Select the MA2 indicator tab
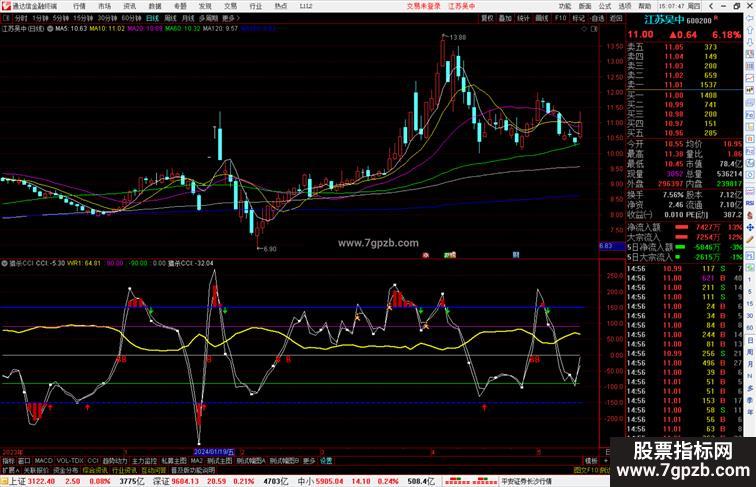756x487 pixels. point(197,460)
